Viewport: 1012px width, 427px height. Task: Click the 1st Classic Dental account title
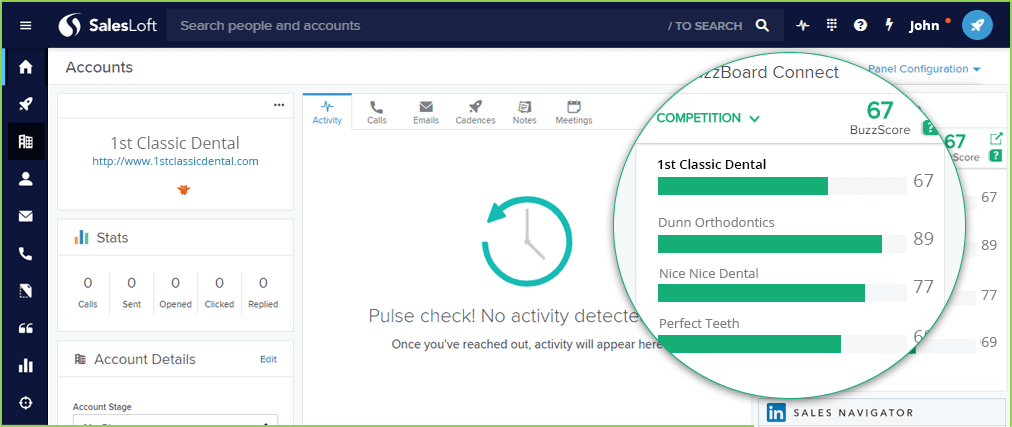click(175, 143)
